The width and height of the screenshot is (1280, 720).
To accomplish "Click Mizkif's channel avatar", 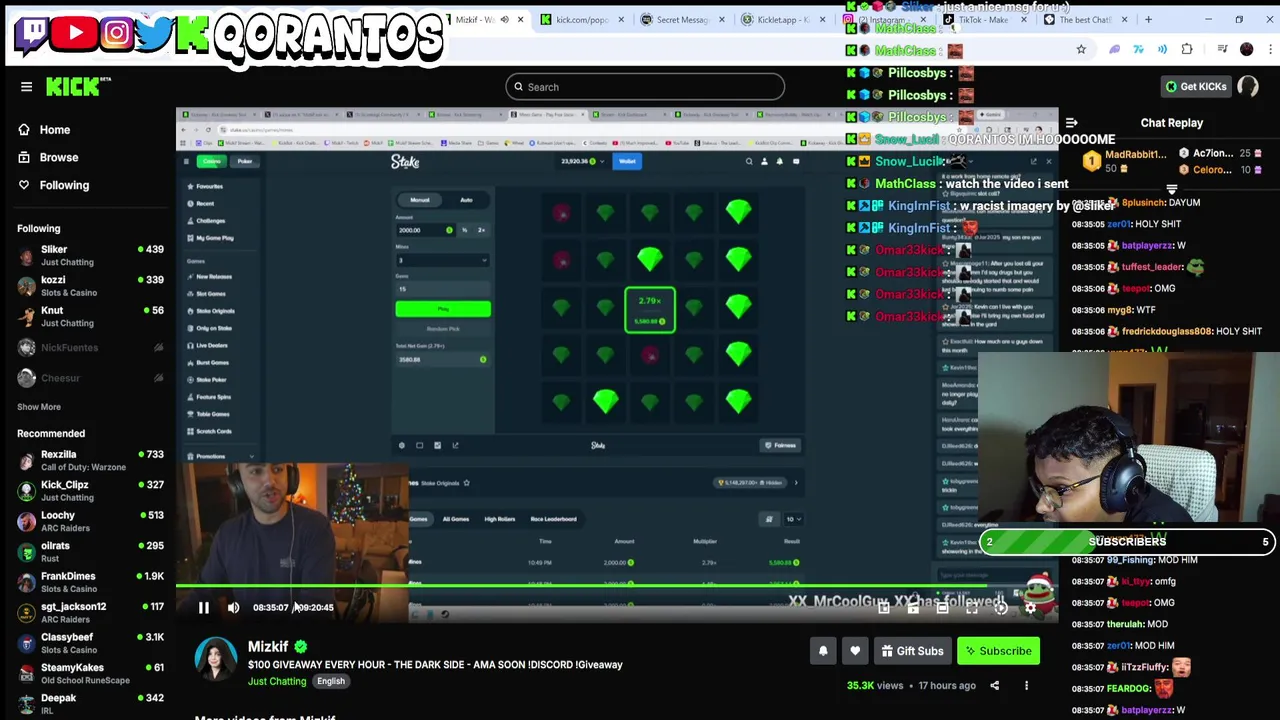I will click(216, 660).
